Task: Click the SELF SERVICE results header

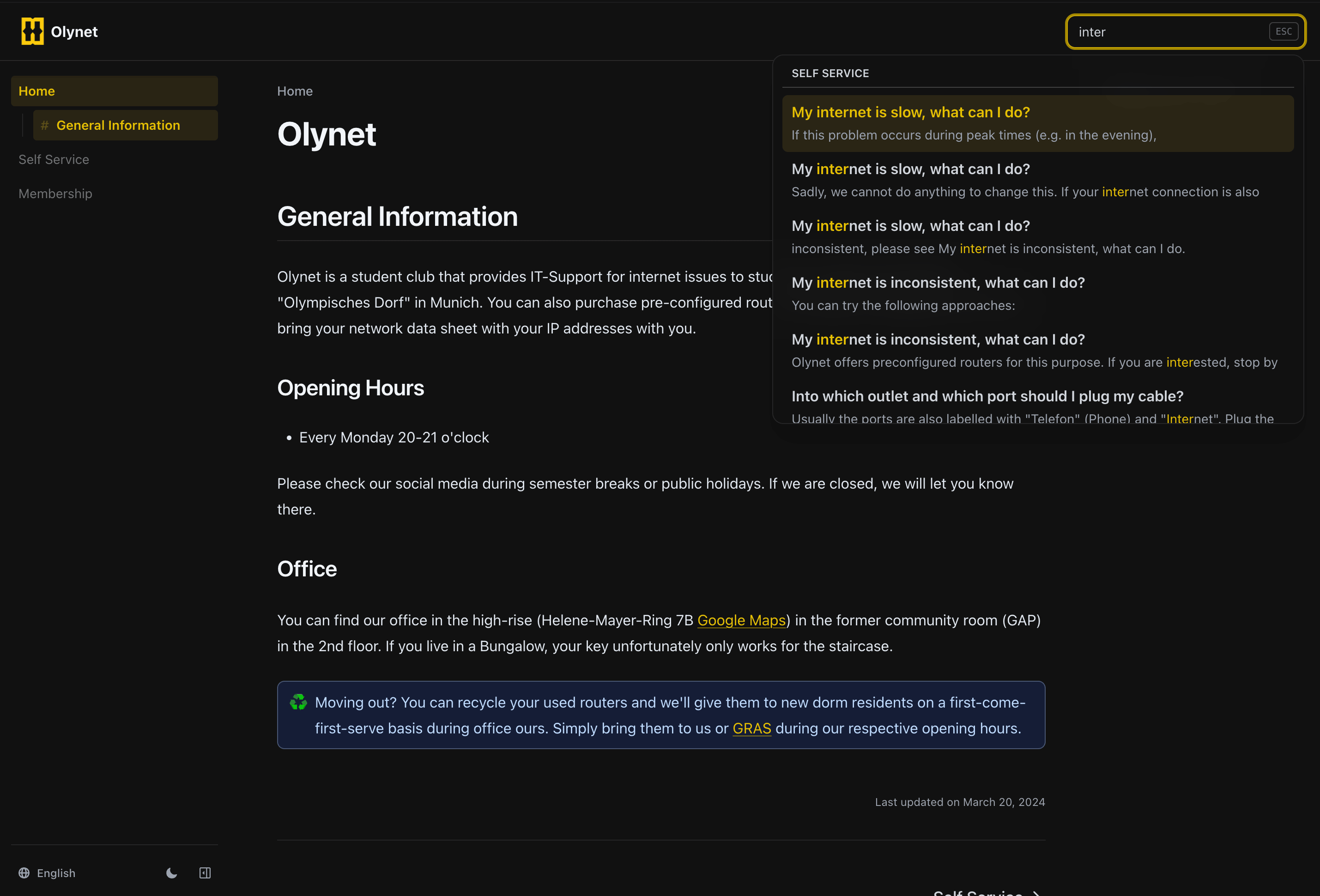Action: (x=830, y=73)
